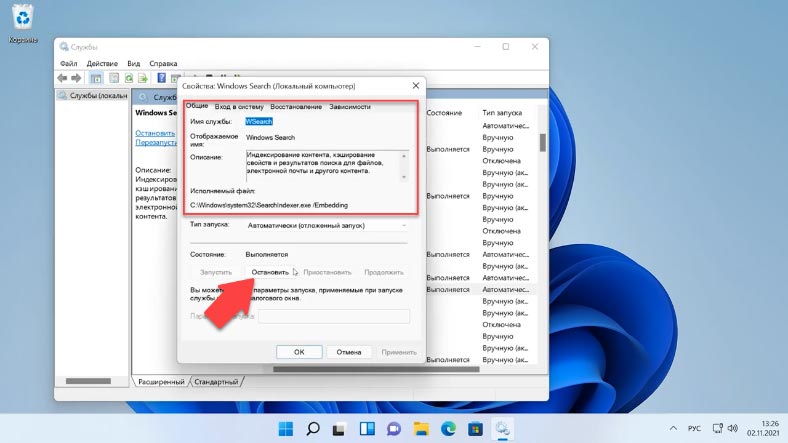Select Services (Local) node icon in tree
This screenshot has width=788, height=443.
coord(62,95)
